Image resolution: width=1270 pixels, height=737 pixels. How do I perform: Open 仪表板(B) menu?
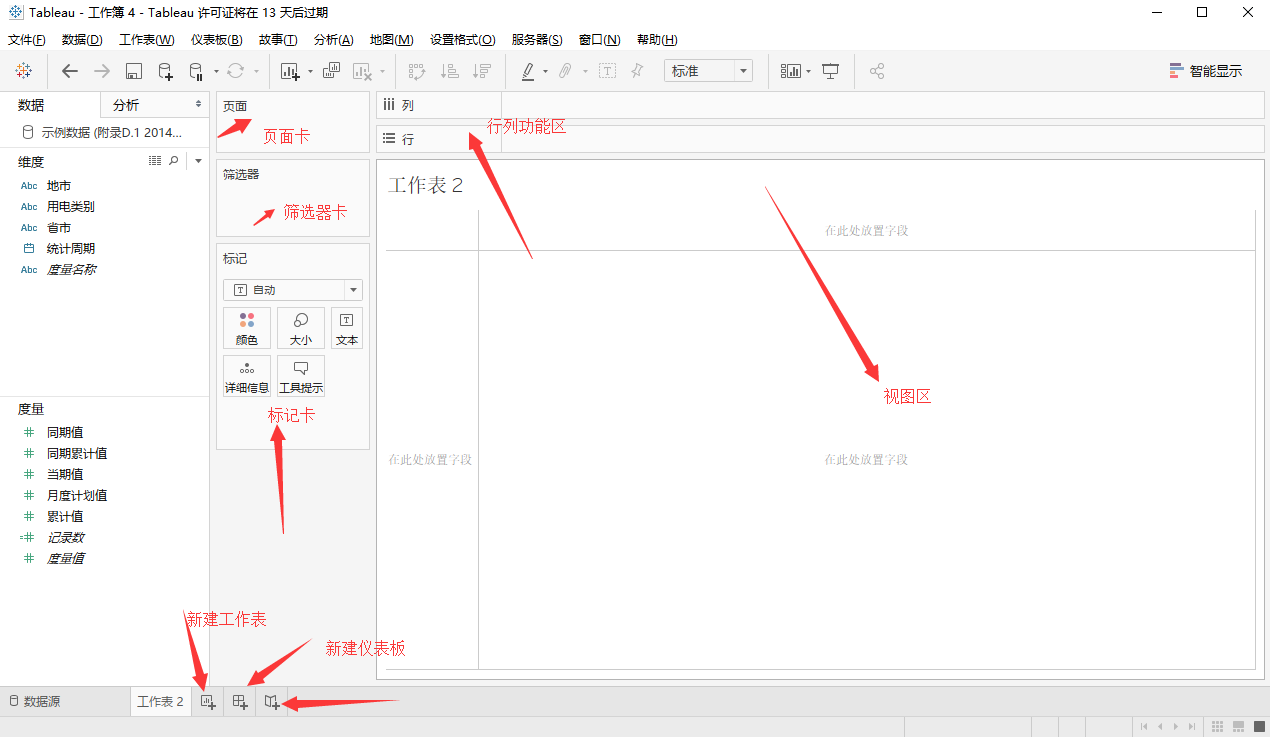pos(216,40)
